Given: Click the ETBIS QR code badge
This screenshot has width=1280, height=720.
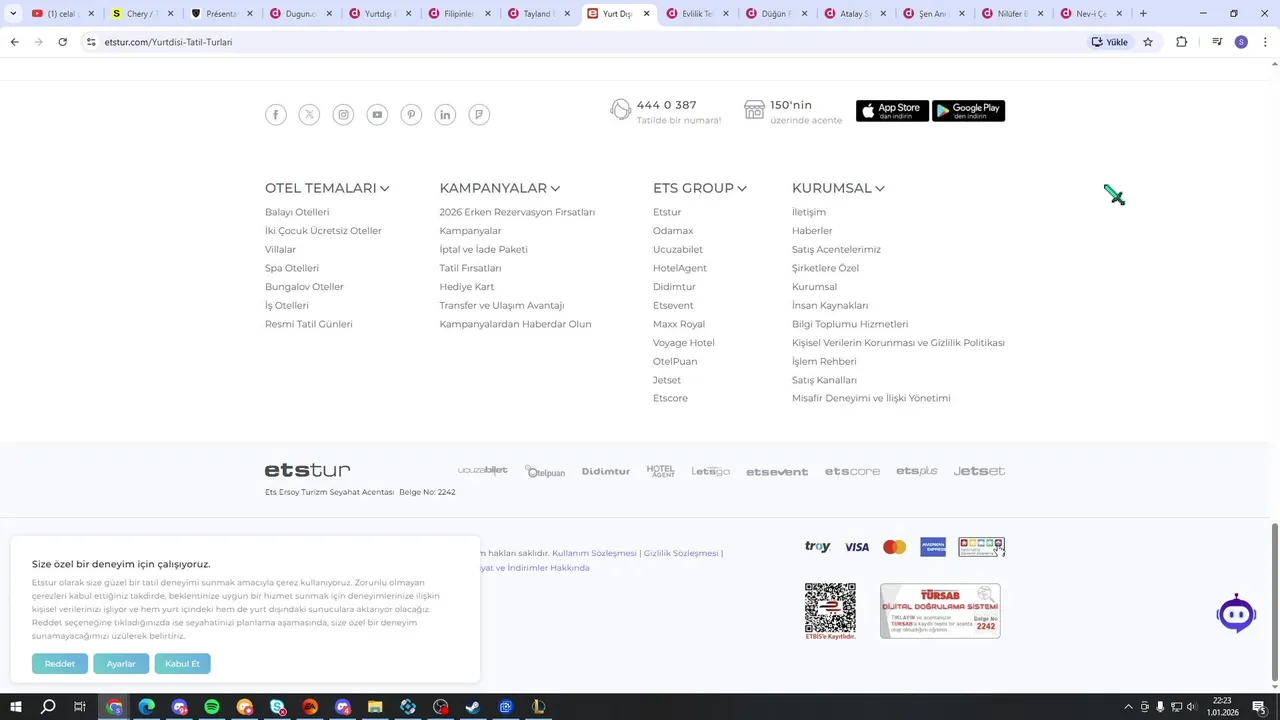Looking at the screenshot, I should [x=830, y=611].
